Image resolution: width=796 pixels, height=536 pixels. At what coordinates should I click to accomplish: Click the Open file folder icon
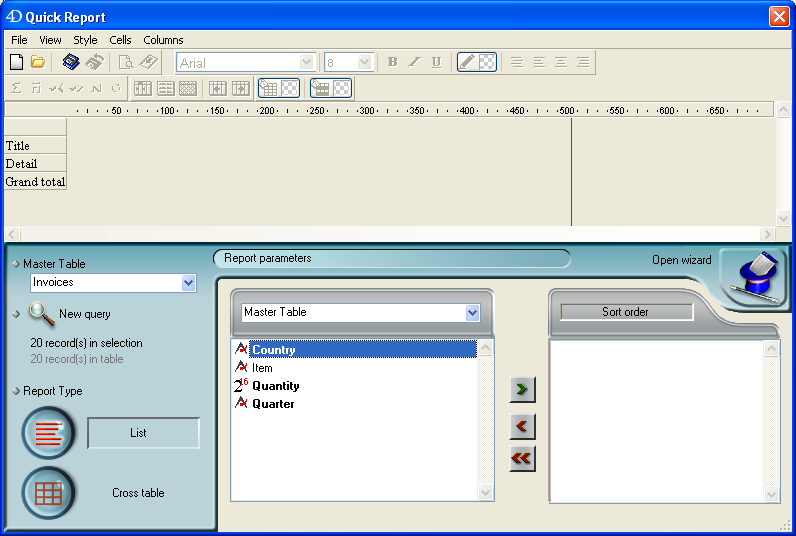coord(38,62)
